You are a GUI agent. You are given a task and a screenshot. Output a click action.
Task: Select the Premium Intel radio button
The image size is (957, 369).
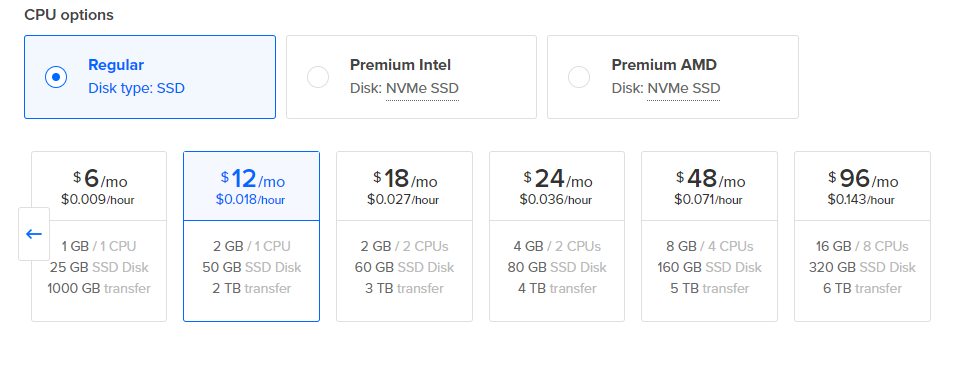[x=317, y=77]
